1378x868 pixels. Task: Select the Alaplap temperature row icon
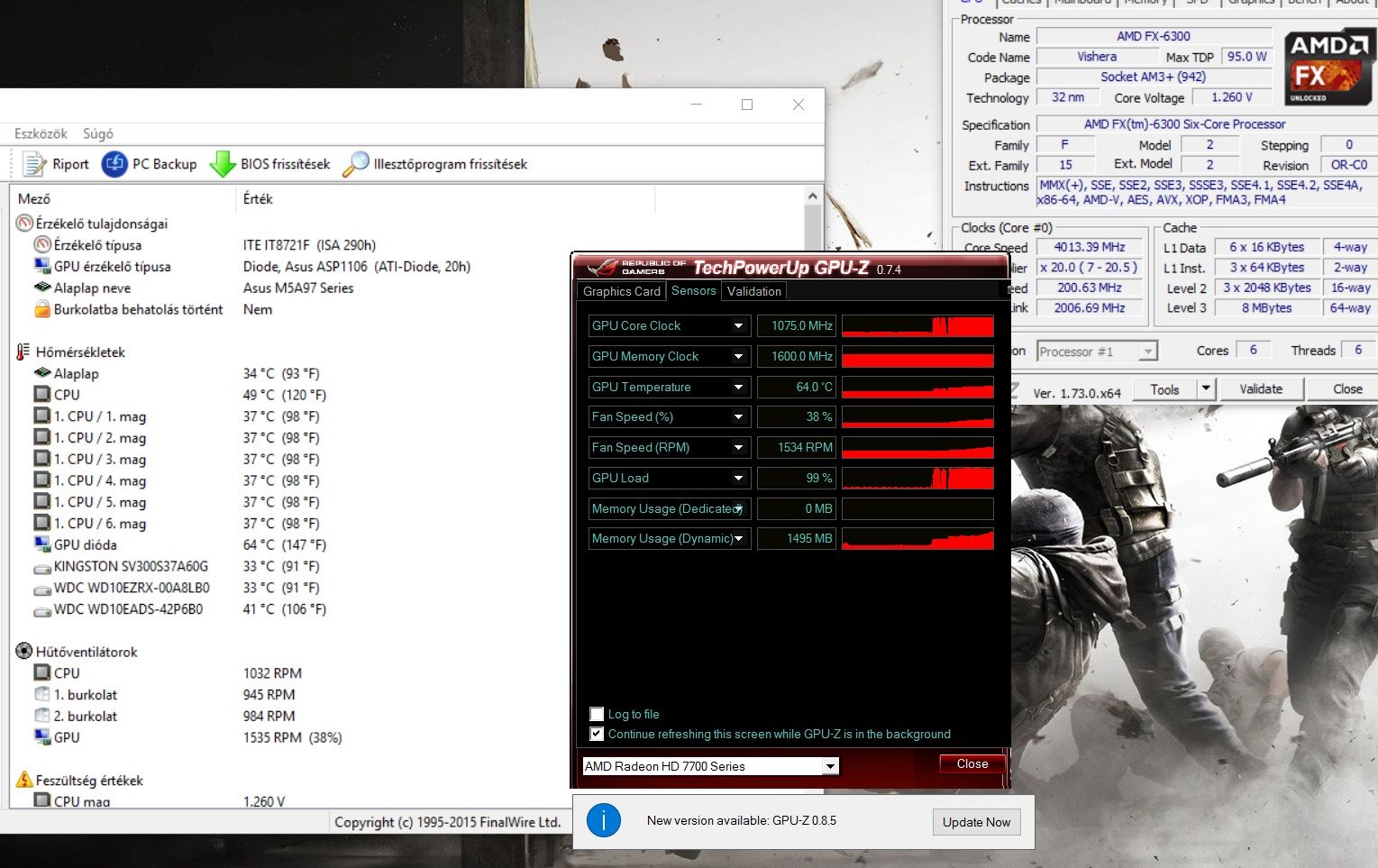[x=42, y=373]
